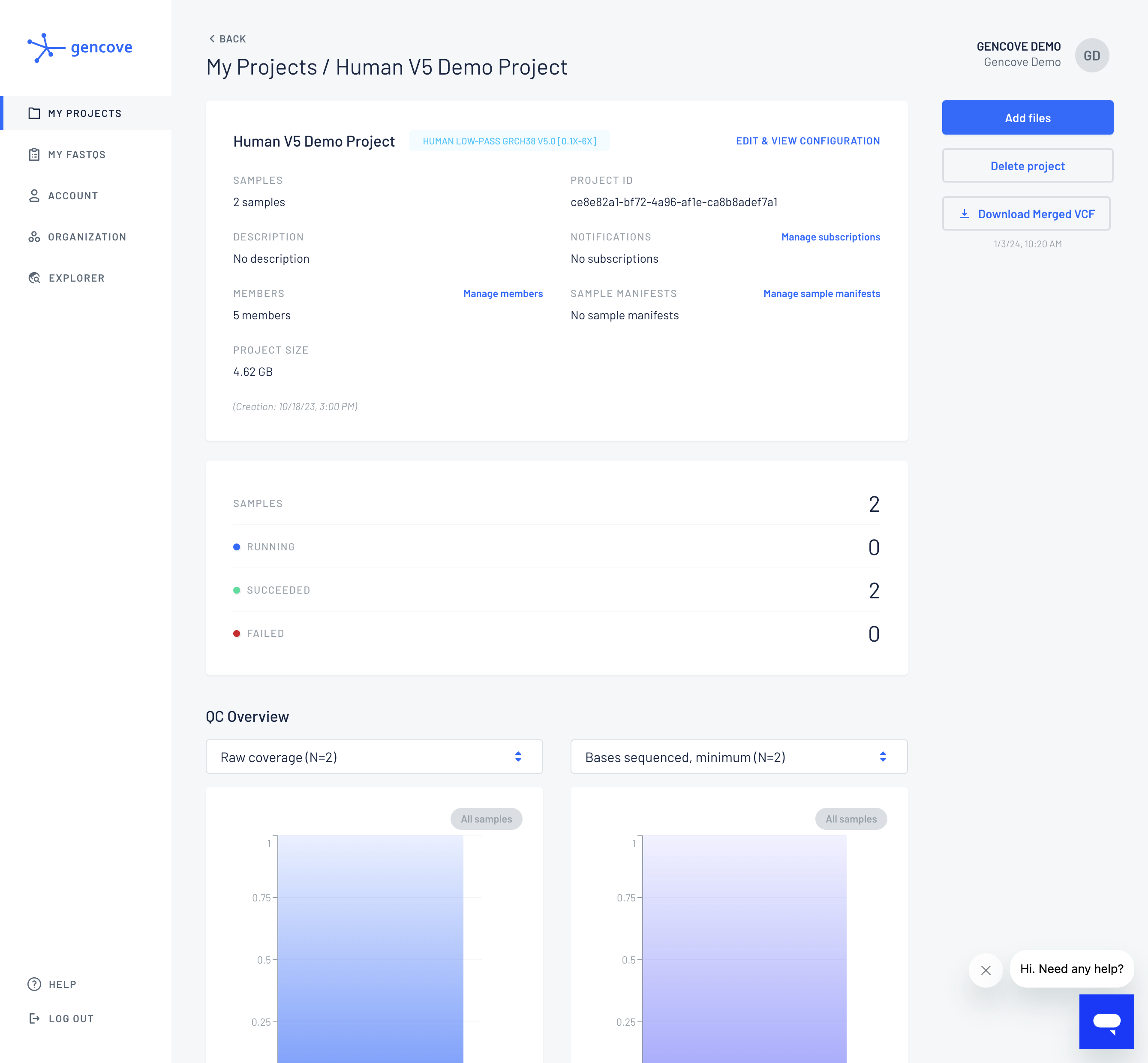The height and width of the screenshot is (1063, 1148).
Task: Click the '1/3/24, 10:20 AM' timestamp
Action: [x=1027, y=244]
